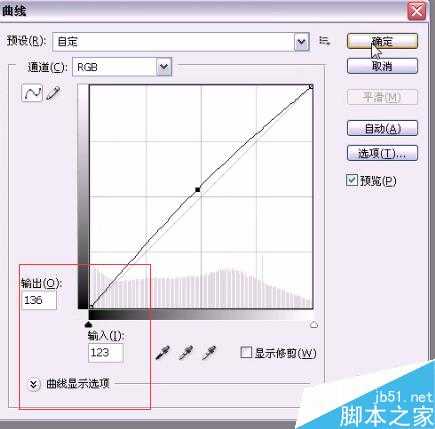
Task: Toggle the 预览(P) preview checkbox
Action: point(352,180)
